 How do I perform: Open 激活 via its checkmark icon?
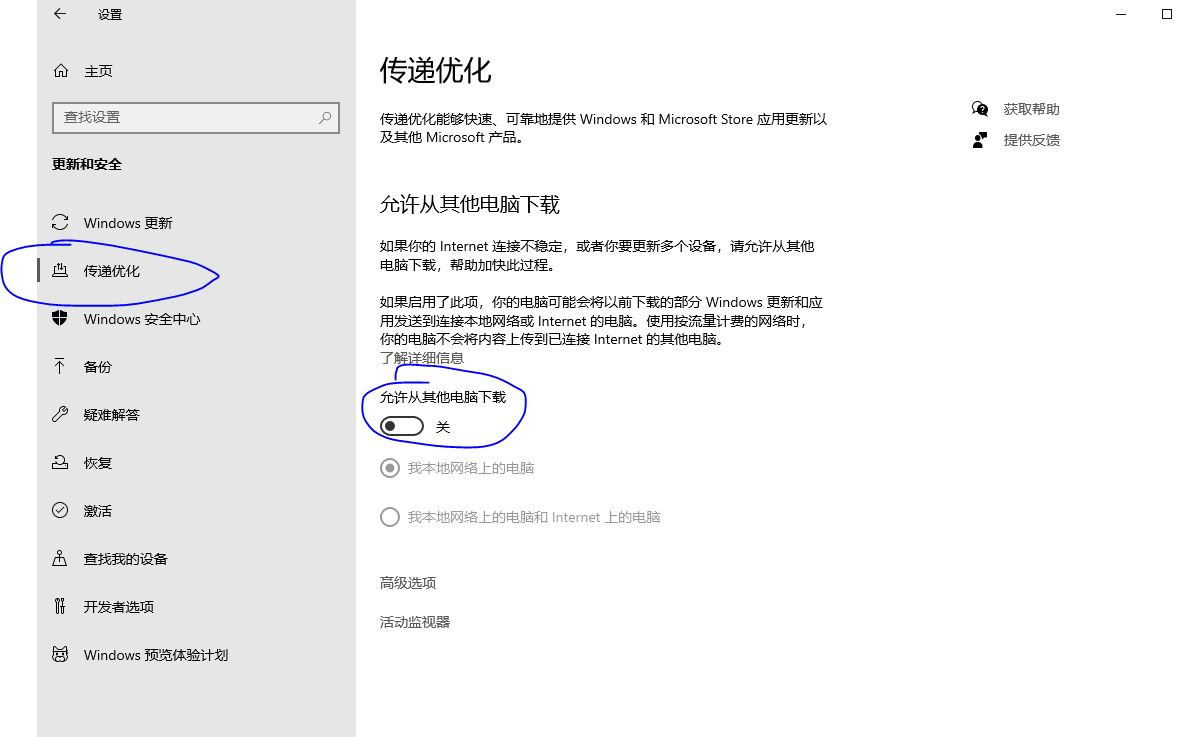(x=61, y=511)
